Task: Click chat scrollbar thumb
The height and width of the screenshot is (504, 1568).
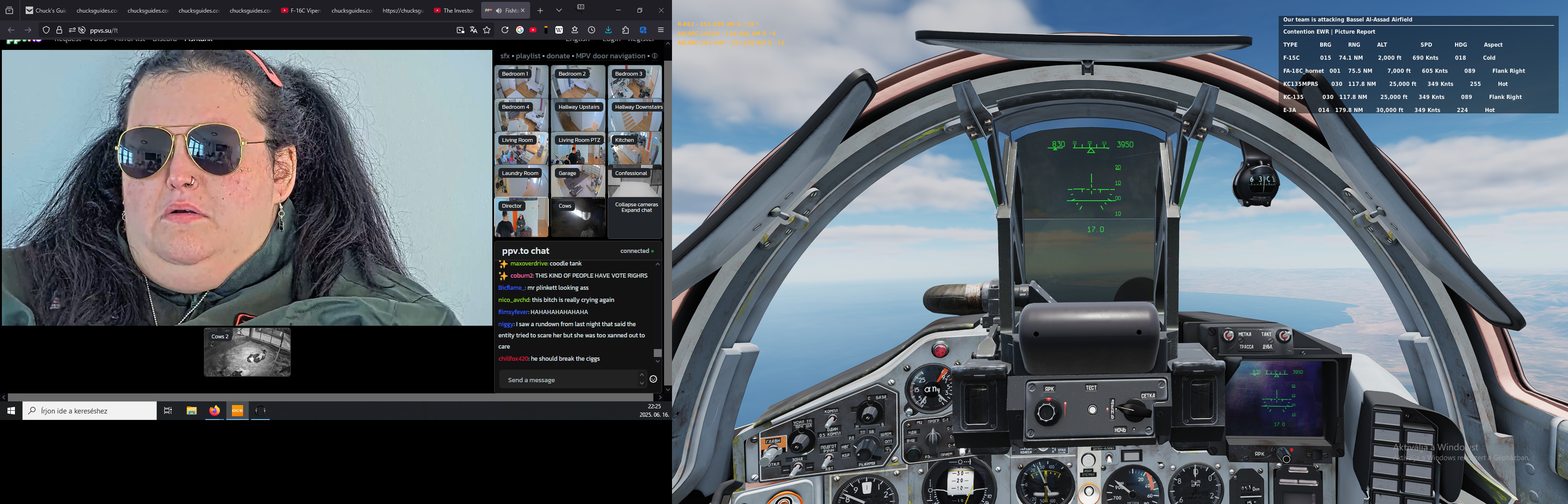Action: (x=658, y=353)
